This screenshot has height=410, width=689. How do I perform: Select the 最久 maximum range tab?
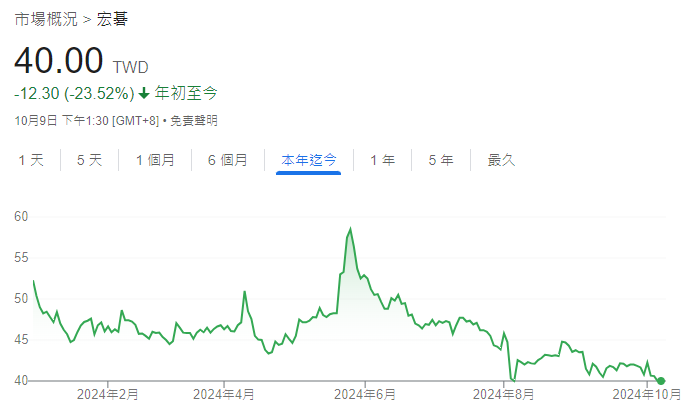(501, 160)
